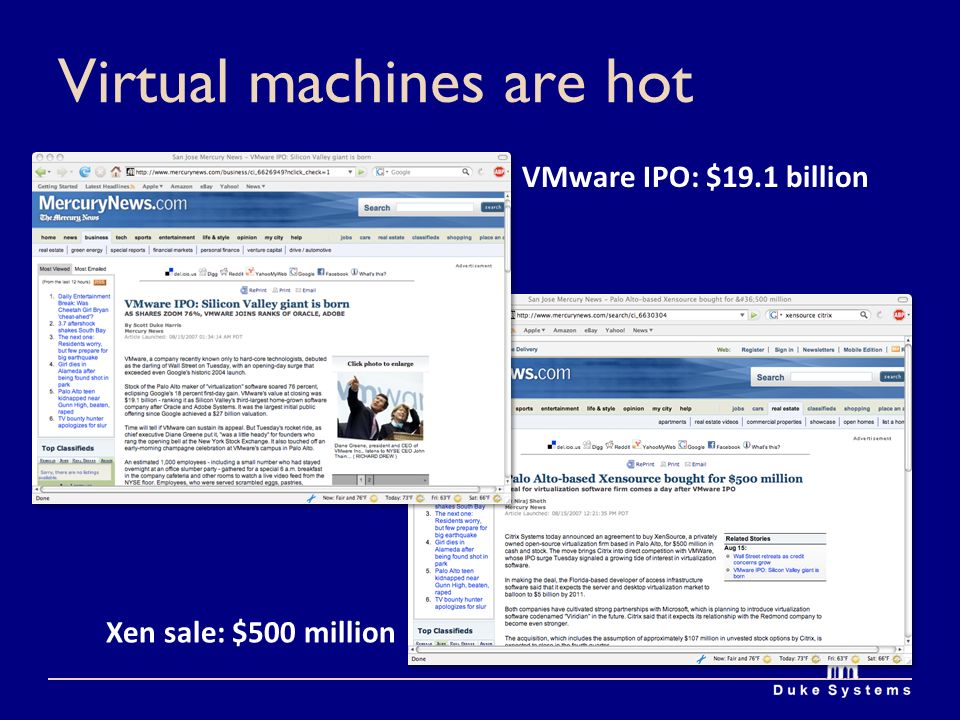Open the tech section in VMware window
The width and height of the screenshot is (960, 720).
pyautogui.click(x=121, y=237)
